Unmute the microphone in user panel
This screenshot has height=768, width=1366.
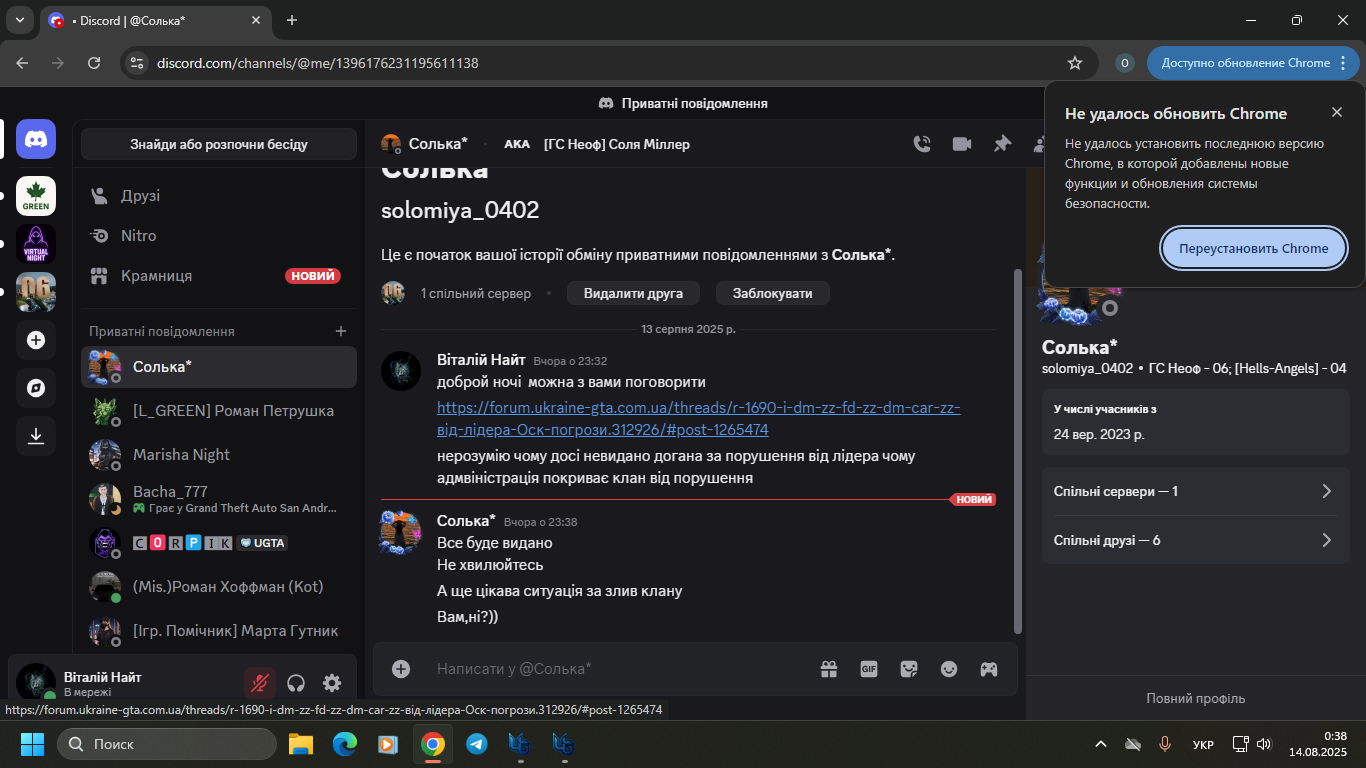[x=260, y=683]
